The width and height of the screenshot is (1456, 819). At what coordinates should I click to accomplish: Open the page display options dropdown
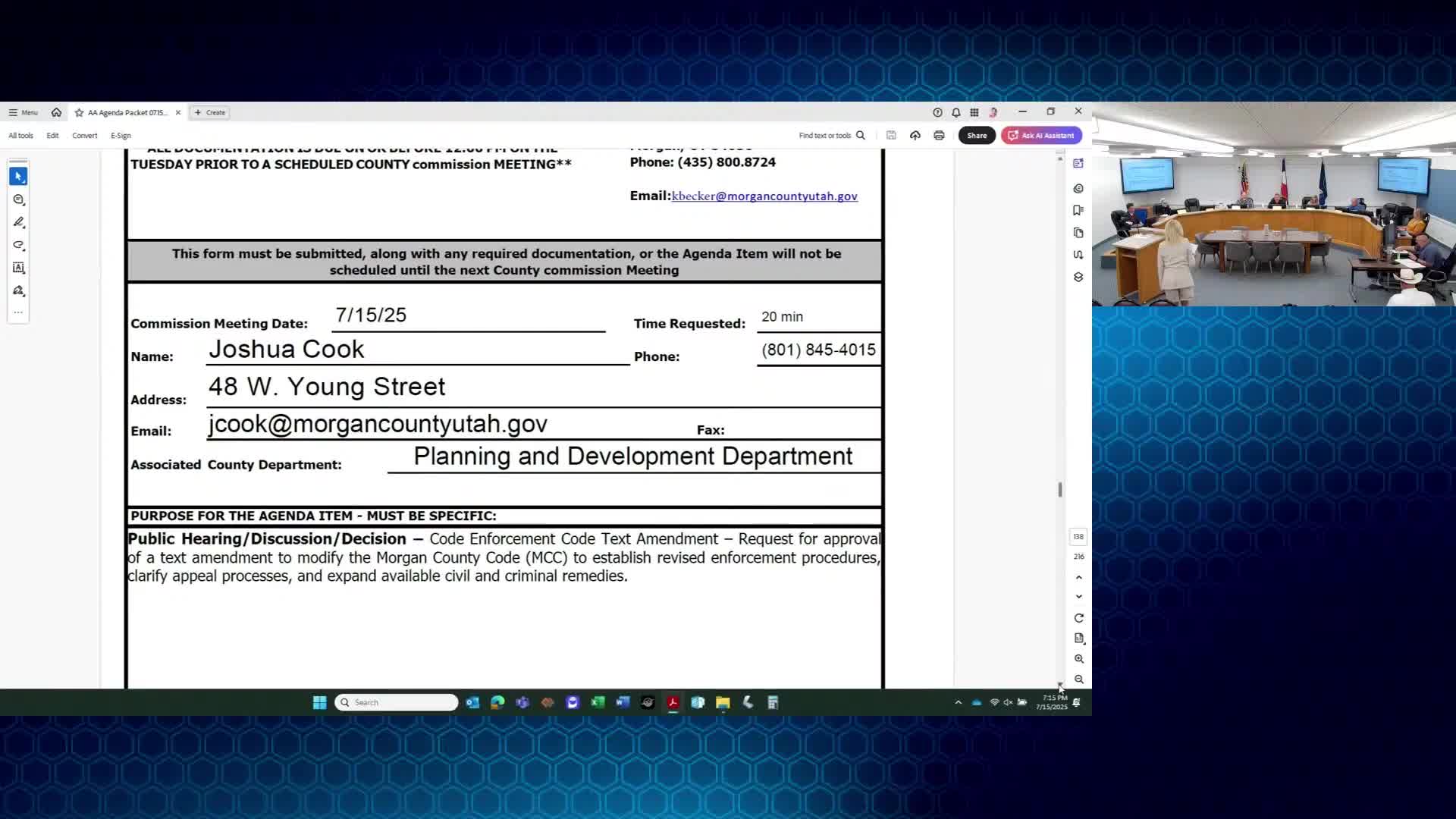(1079, 639)
